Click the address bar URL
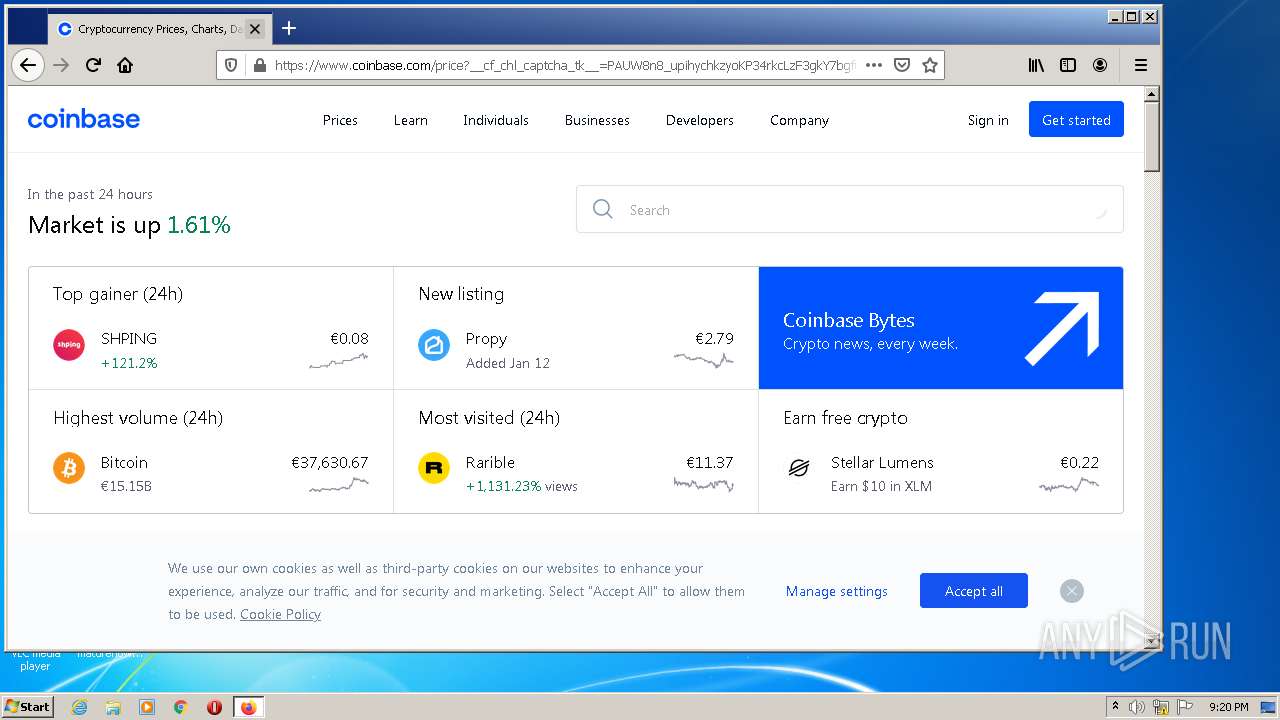 tap(565, 65)
